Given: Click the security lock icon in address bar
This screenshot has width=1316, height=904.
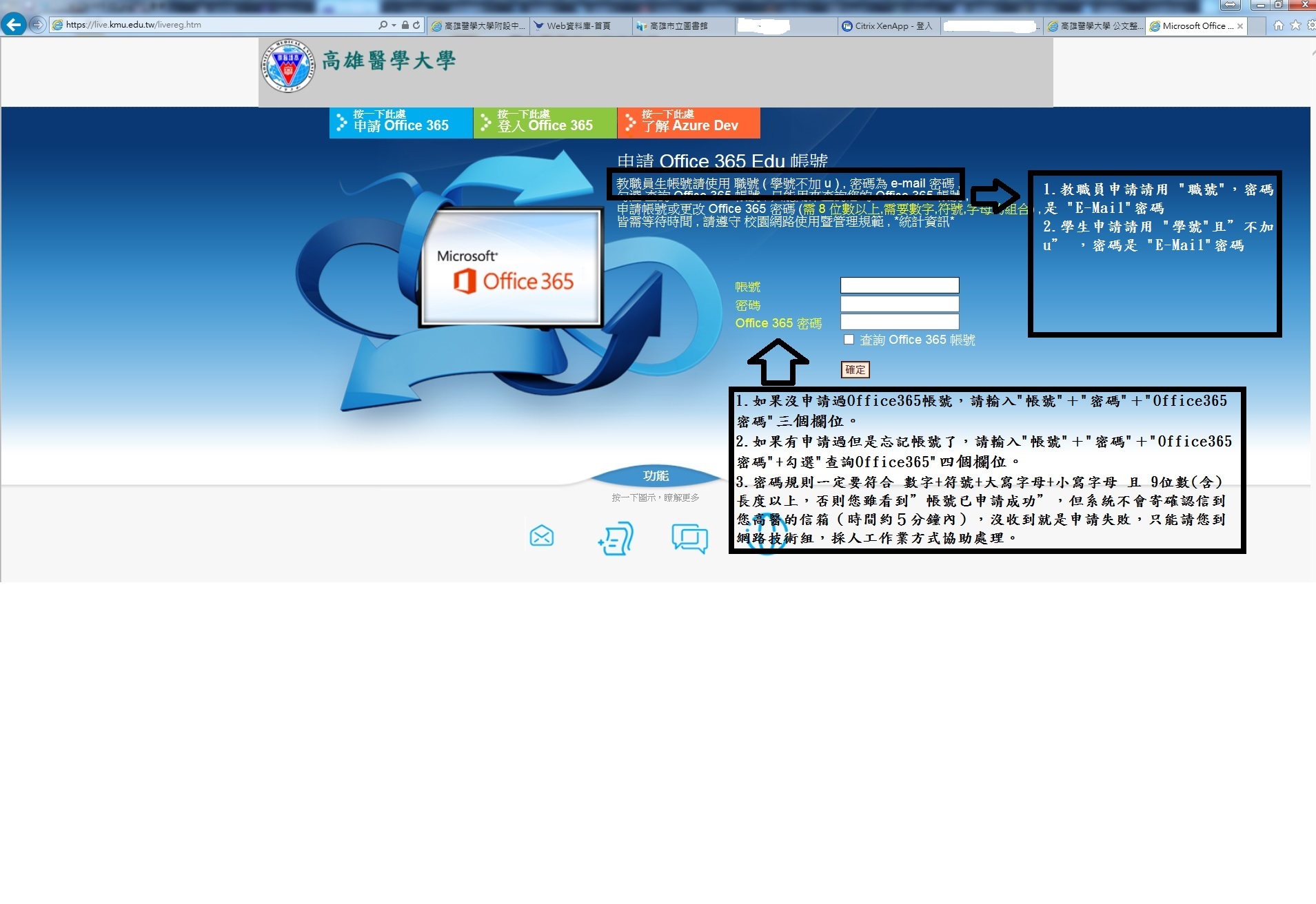Looking at the screenshot, I should [405, 25].
